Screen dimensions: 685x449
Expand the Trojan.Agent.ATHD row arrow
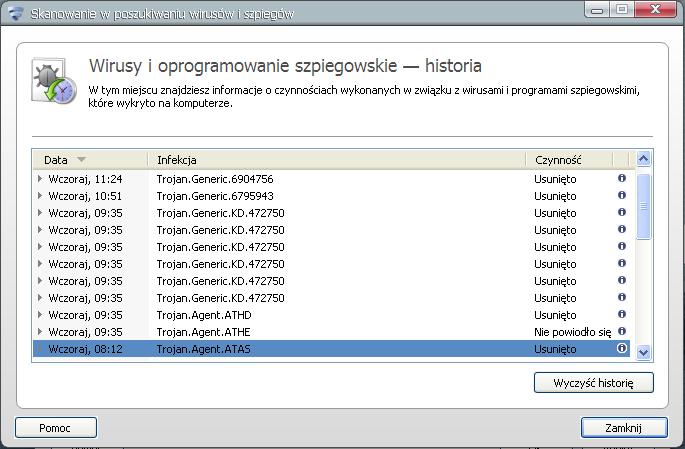tap(40, 315)
